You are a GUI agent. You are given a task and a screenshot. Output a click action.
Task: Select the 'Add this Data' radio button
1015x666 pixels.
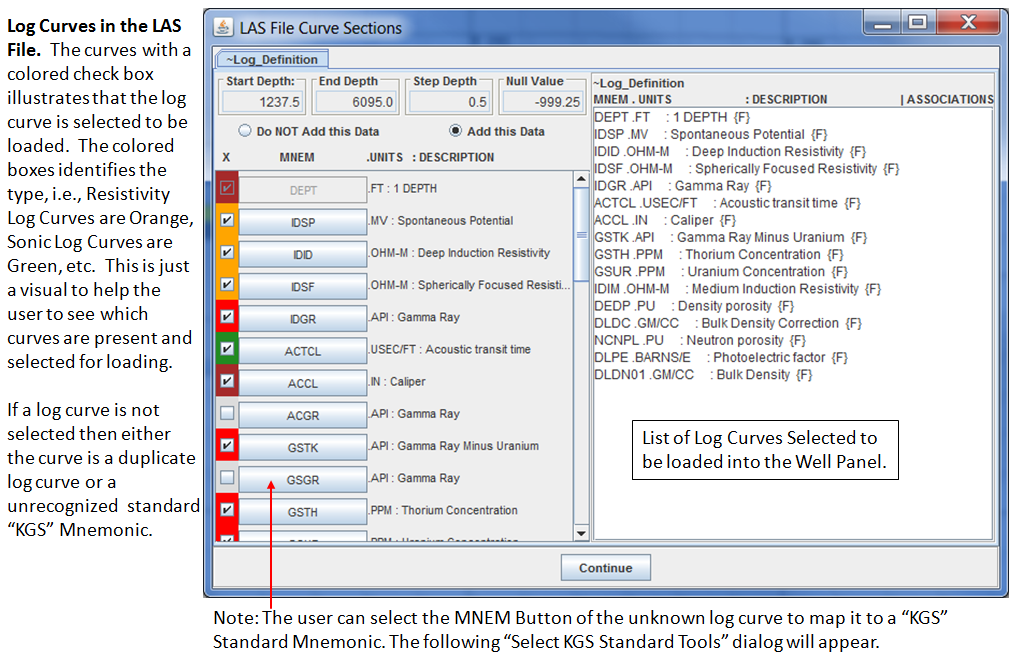click(x=456, y=131)
